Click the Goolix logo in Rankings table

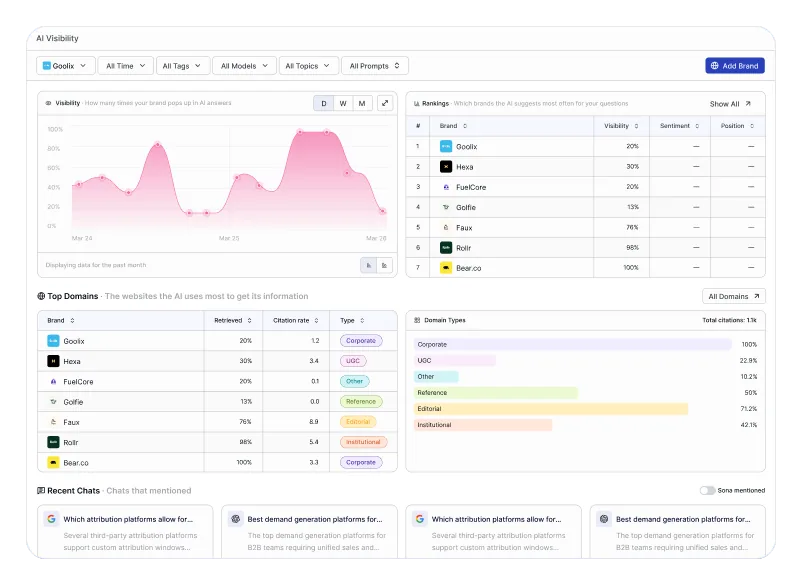(446, 146)
